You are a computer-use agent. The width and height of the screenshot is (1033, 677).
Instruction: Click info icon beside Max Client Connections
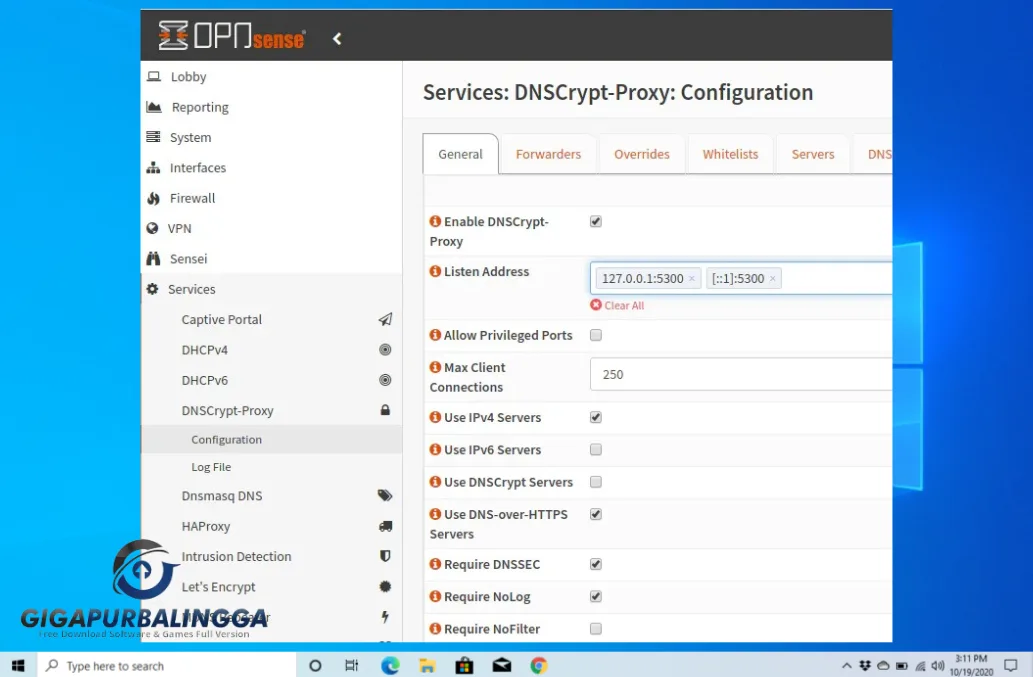(x=435, y=367)
